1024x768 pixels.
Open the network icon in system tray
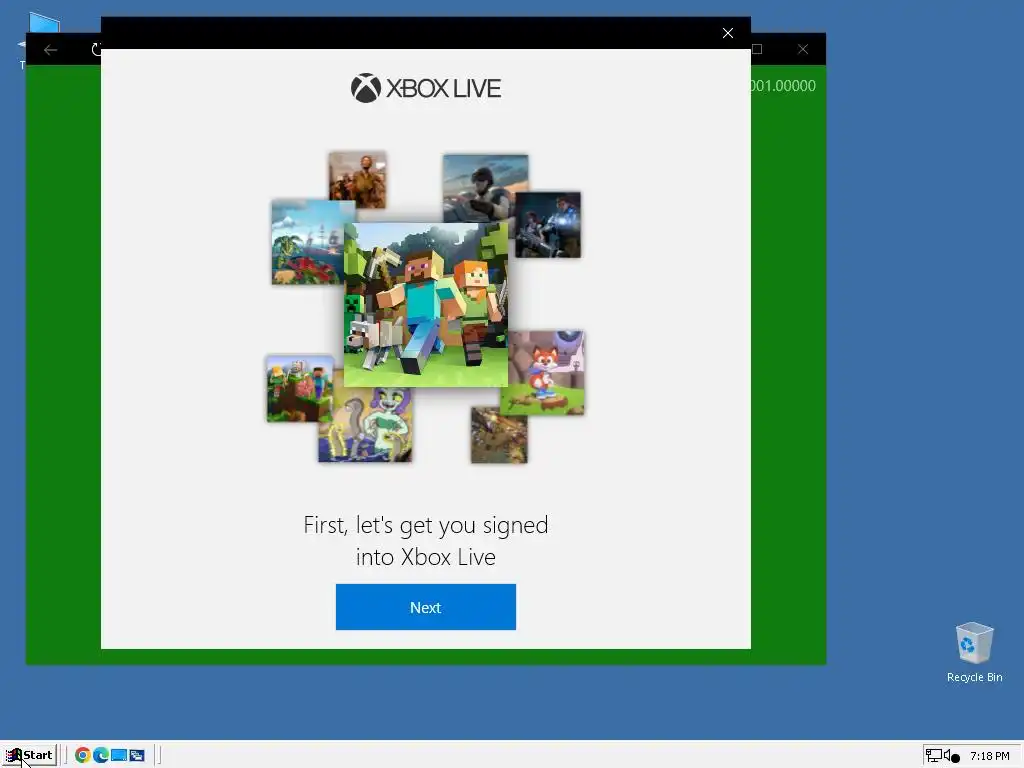933,756
